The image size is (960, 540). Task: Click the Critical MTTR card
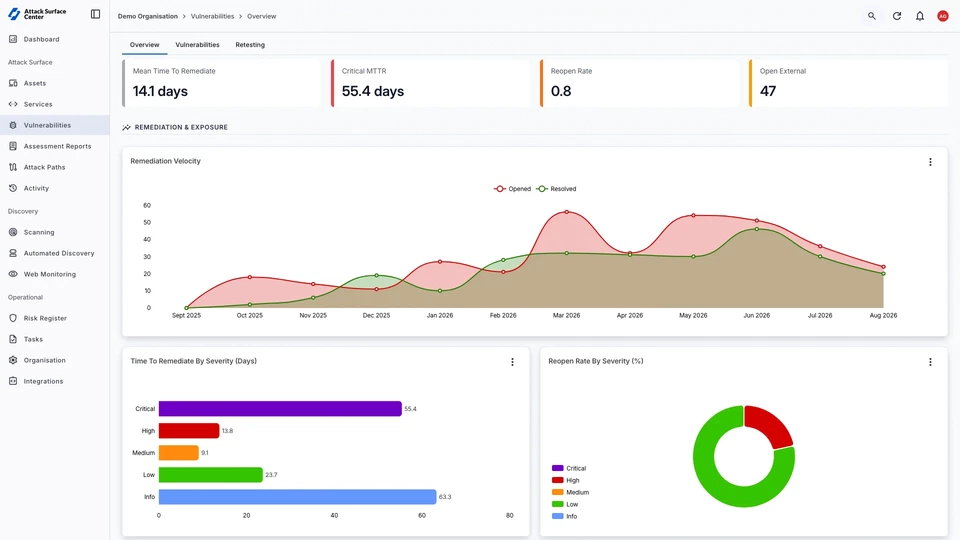(430, 83)
